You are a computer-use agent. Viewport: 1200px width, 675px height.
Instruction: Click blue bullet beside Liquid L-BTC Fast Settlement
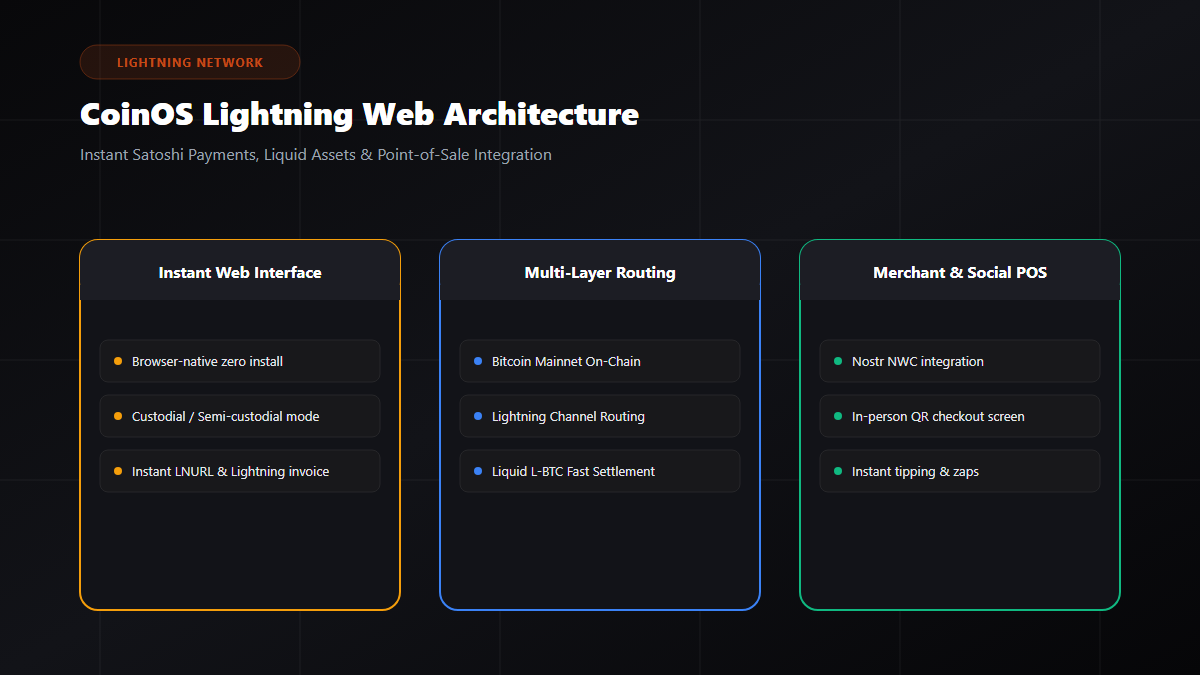point(478,471)
